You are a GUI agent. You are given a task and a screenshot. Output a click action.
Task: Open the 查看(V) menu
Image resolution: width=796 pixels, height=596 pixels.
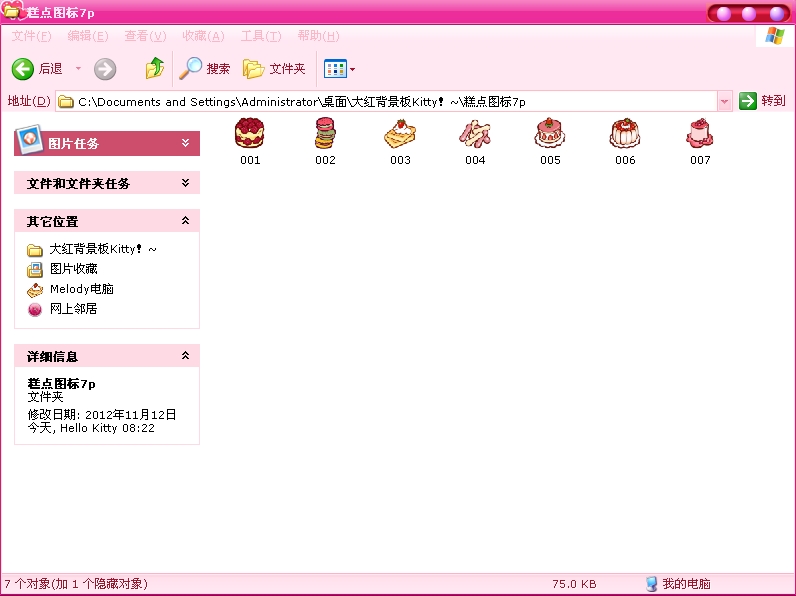click(145, 36)
